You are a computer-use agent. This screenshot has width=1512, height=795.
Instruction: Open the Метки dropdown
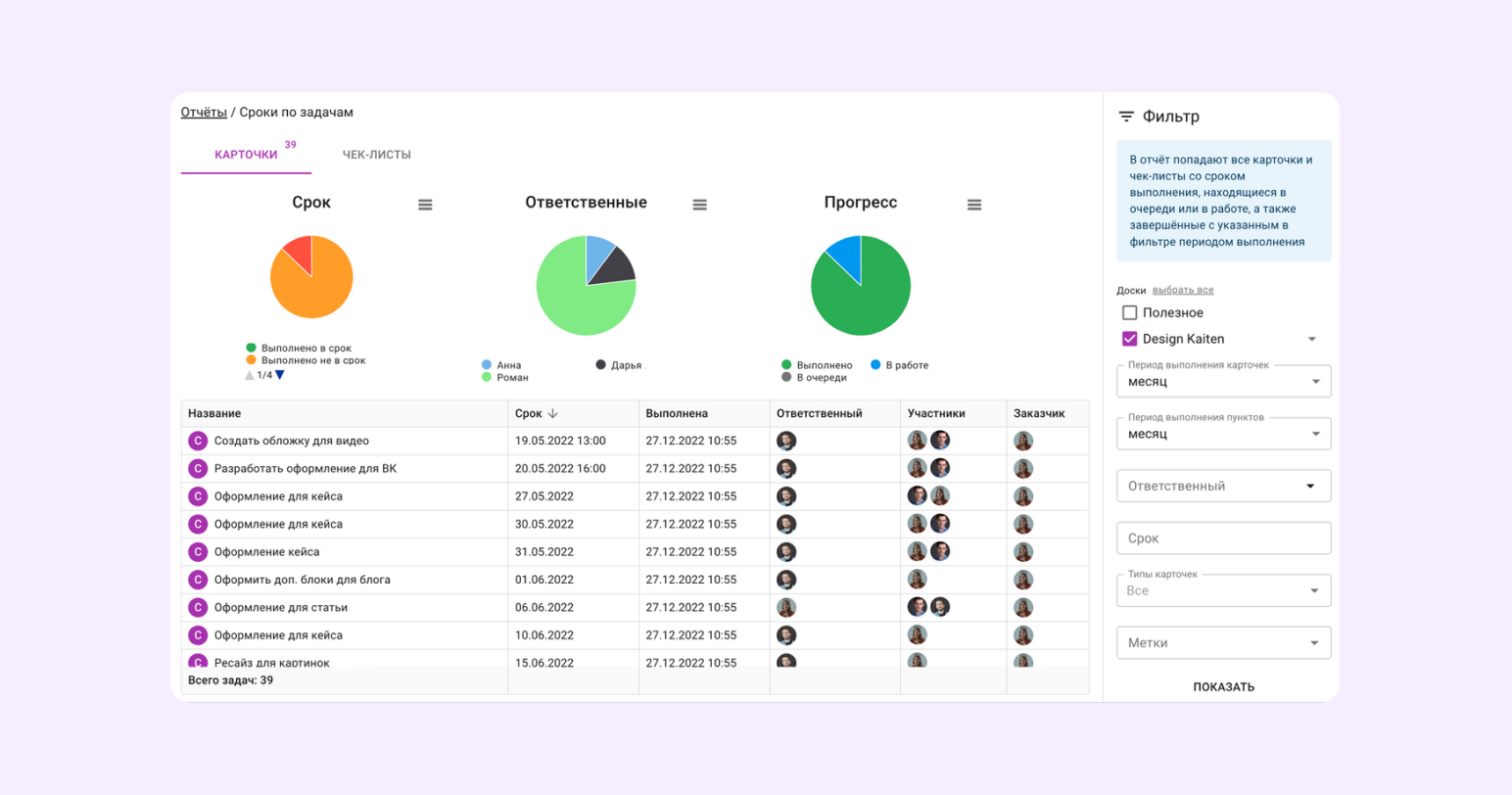tap(1224, 642)
